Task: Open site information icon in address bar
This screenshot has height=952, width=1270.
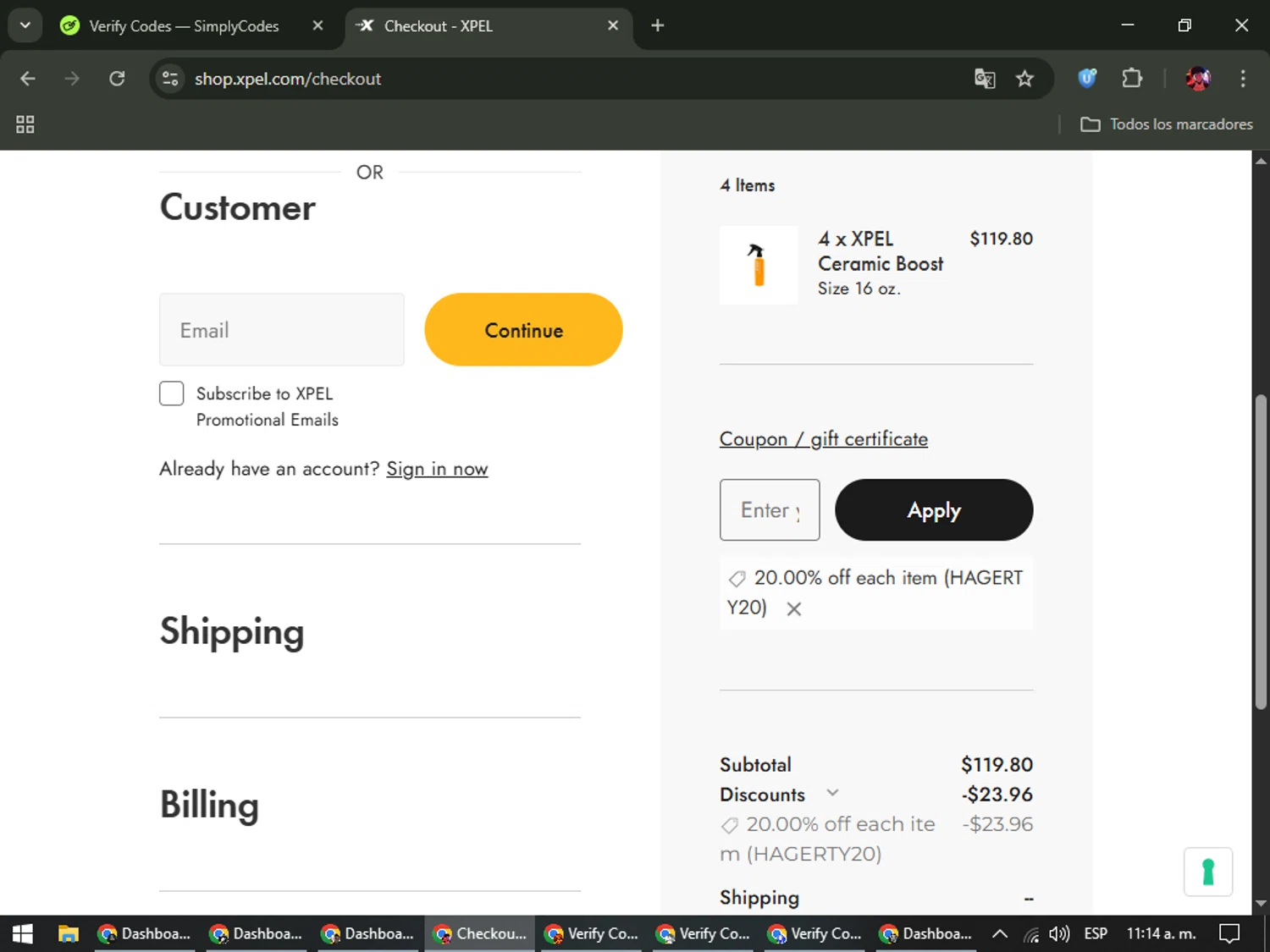Action: (170, 79)
